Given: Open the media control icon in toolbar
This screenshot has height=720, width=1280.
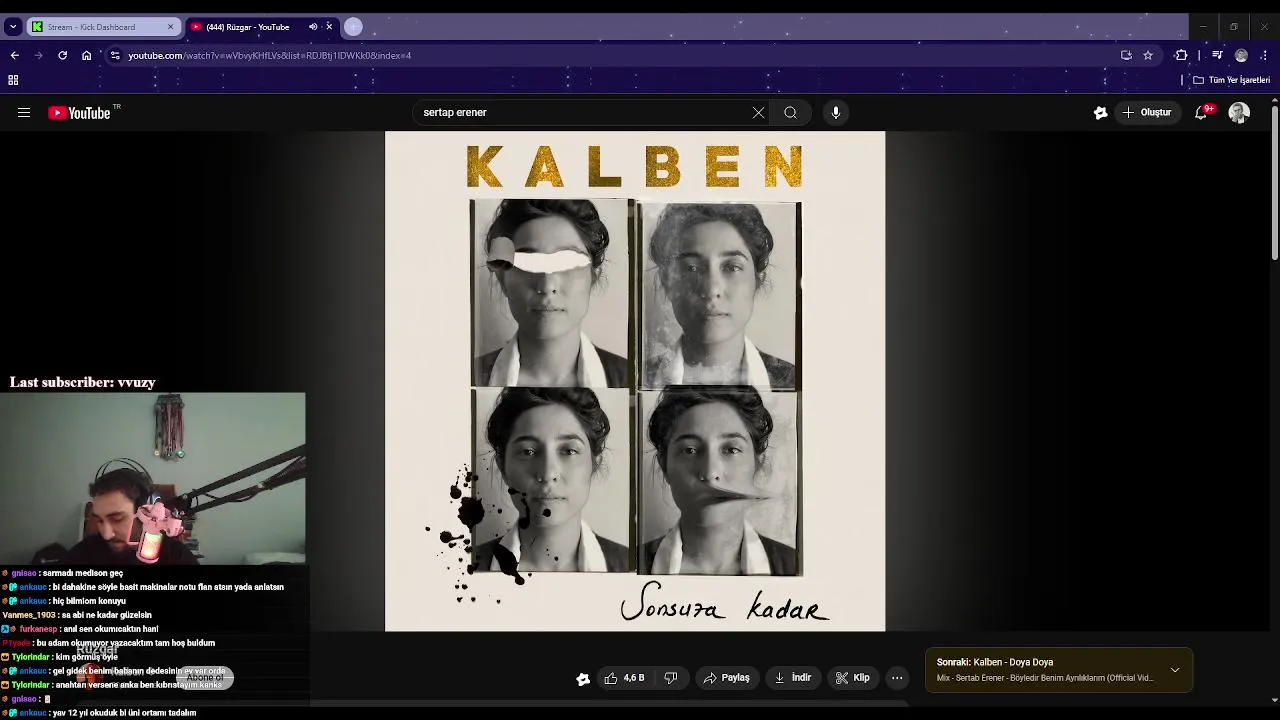Looking at the screenshot, I should point(1217,56).
